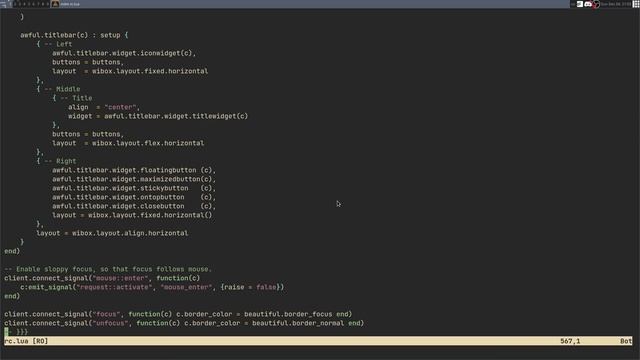Click the 'align = "center",' line
Viewport: 640px width, 360px height.
pos(104,107)
